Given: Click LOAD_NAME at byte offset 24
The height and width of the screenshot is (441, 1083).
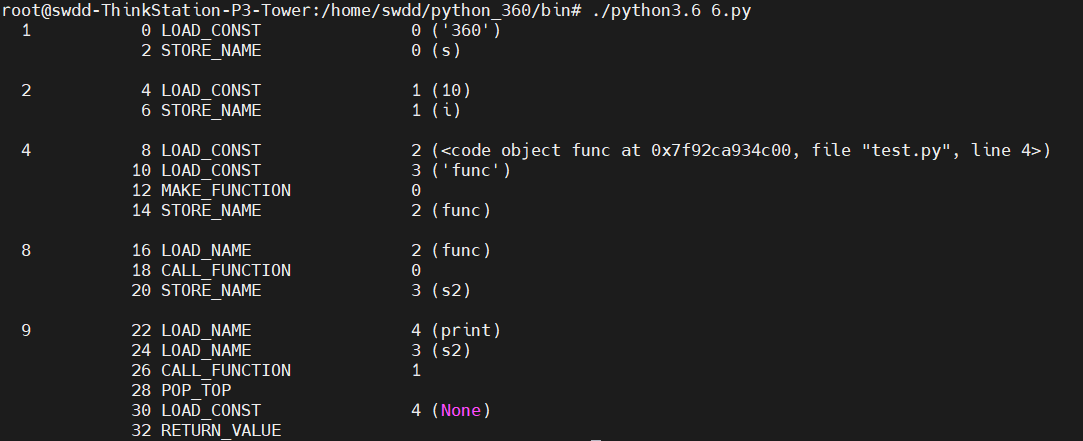Looking at the screenshot, I should click(206, 350).
